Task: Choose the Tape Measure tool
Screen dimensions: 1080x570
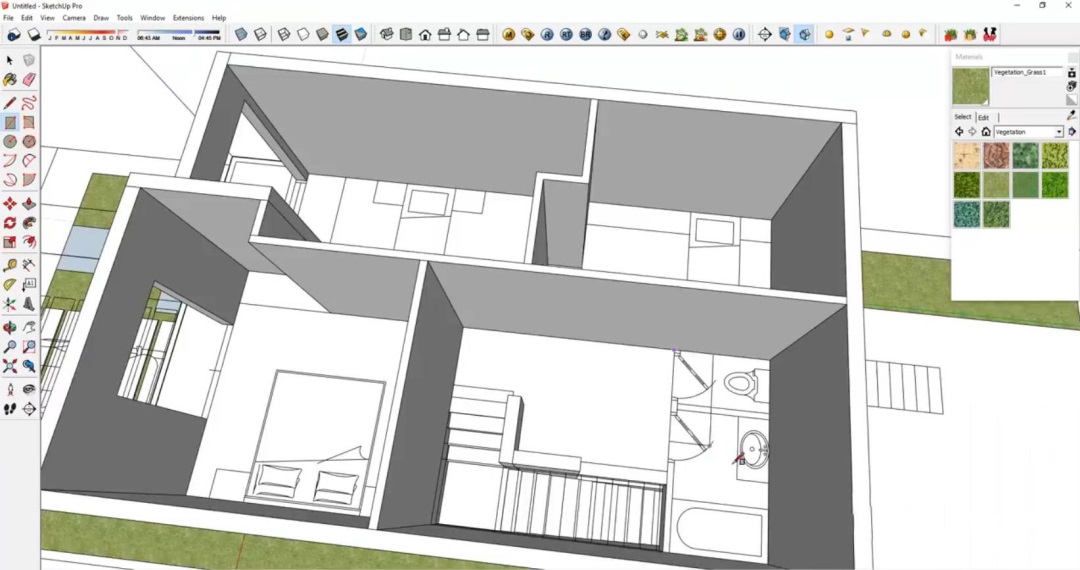Action: 10,265
